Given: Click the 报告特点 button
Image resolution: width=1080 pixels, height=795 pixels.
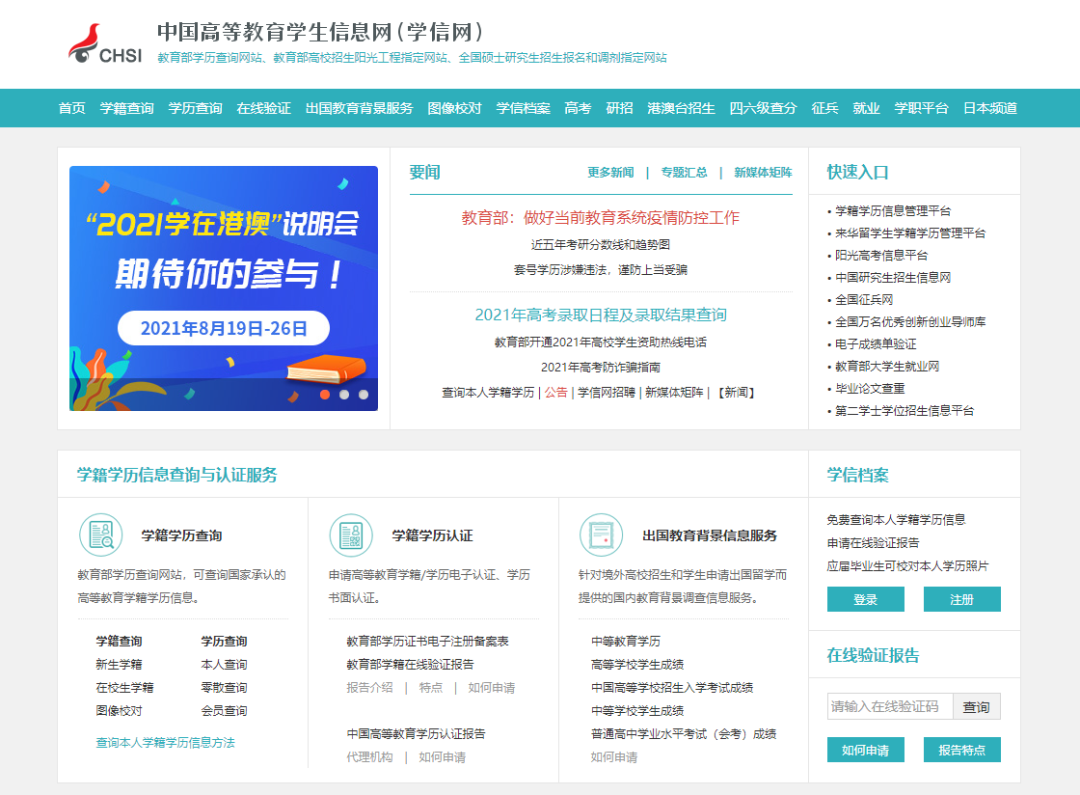Looking at the screenshot, I should pos(961,750).
